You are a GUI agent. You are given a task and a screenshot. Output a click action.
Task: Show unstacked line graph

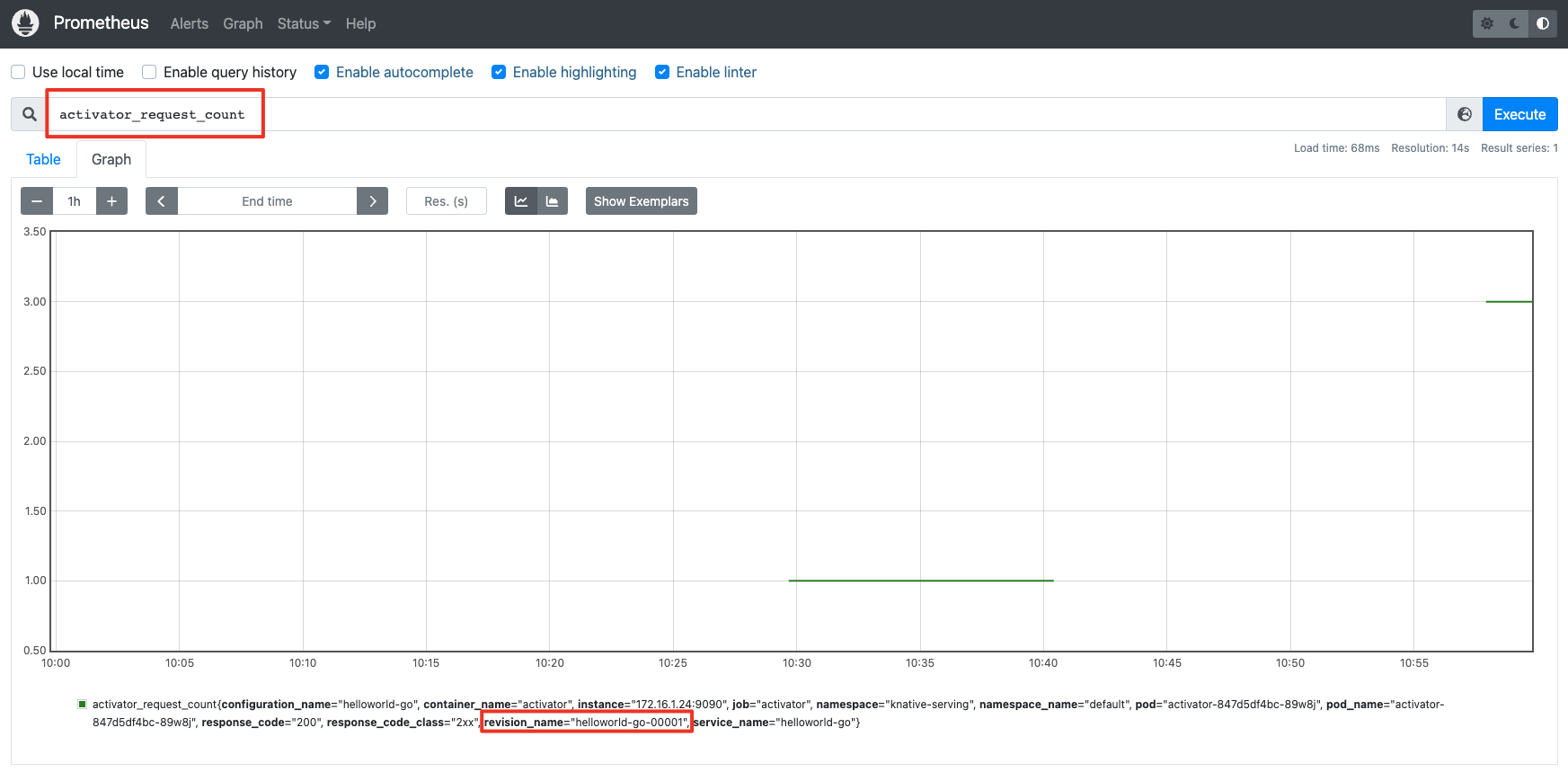point(521,201)
